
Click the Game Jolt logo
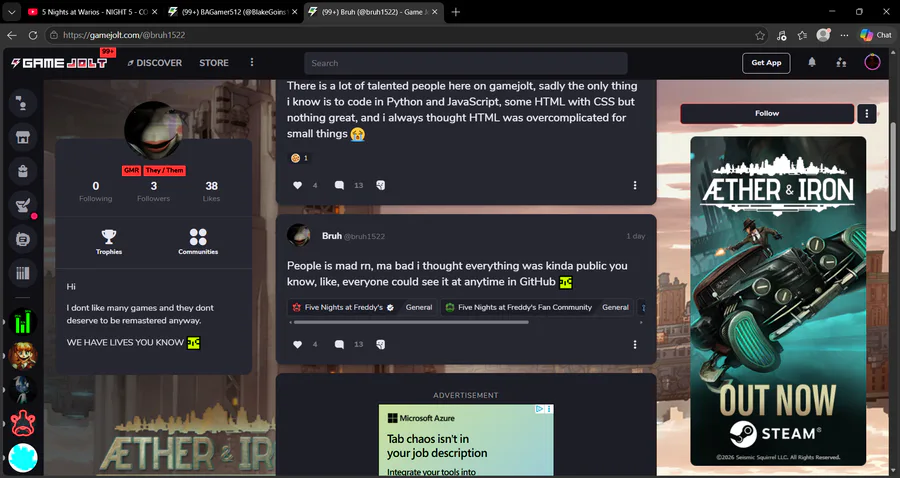[x=59, y=63]
